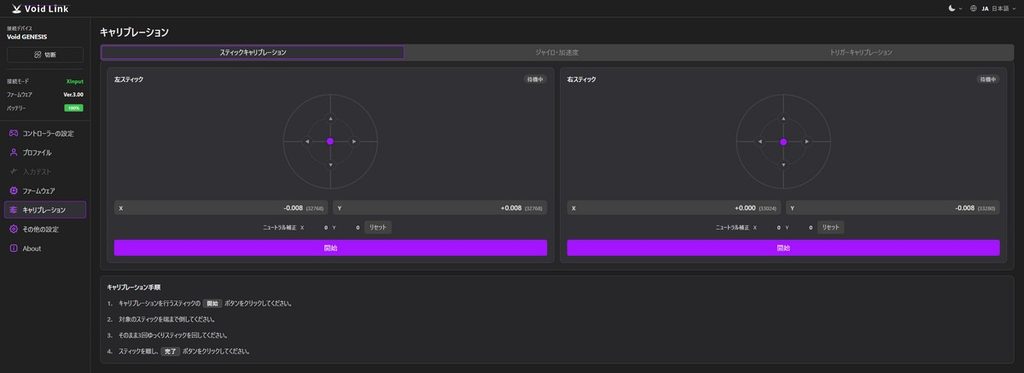The image size is (1024, 373).
Task: Toggle dark mode moon icon
Action: (x=952, y=8)
